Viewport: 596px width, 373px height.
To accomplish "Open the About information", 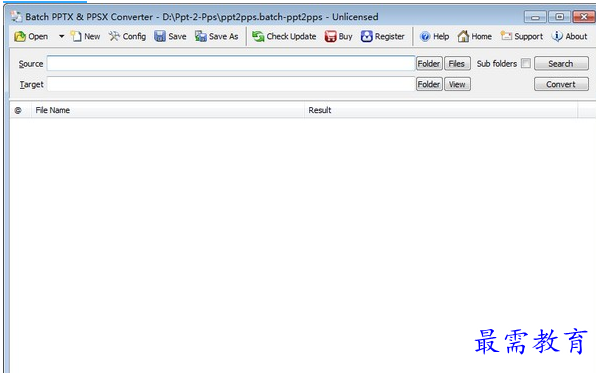I will (x=569, y=37).
